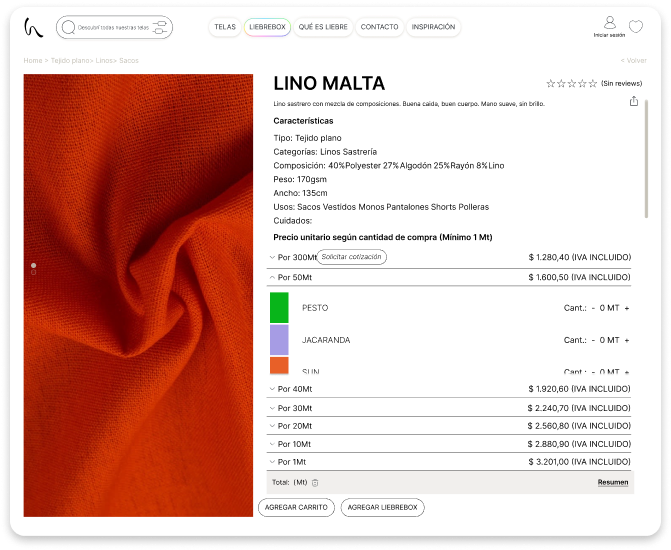The height and width of the screenshot is (550, 671).
Task: Collapse the Por 50Mt price tier
Action: click(x=273, y=277)
